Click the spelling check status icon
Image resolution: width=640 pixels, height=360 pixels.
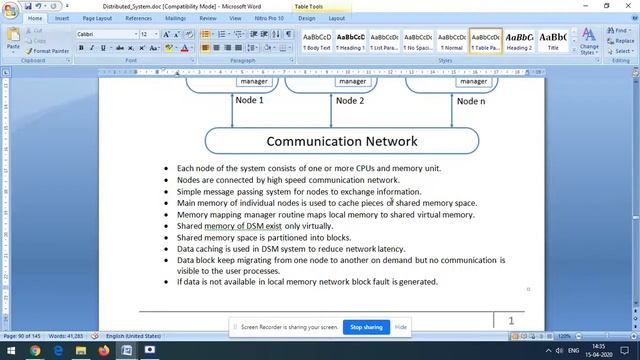click(x=95, y=336)
